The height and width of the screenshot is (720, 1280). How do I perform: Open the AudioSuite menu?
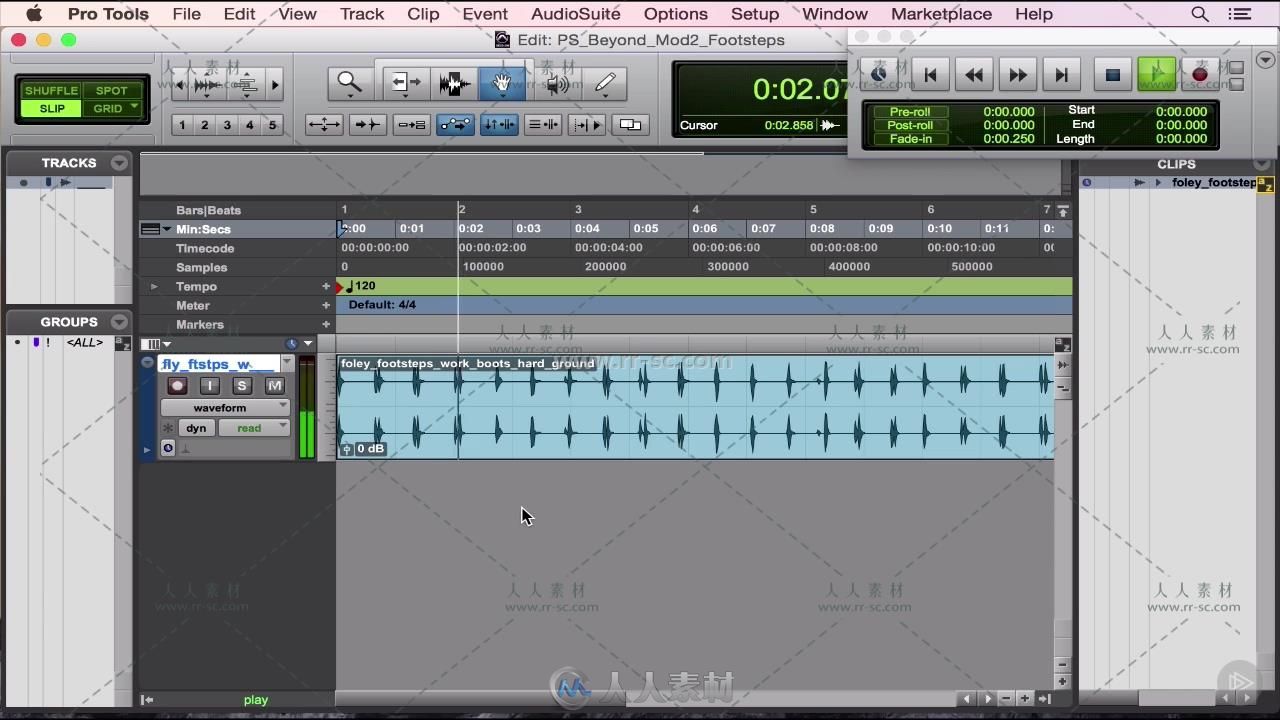[576, 14]
